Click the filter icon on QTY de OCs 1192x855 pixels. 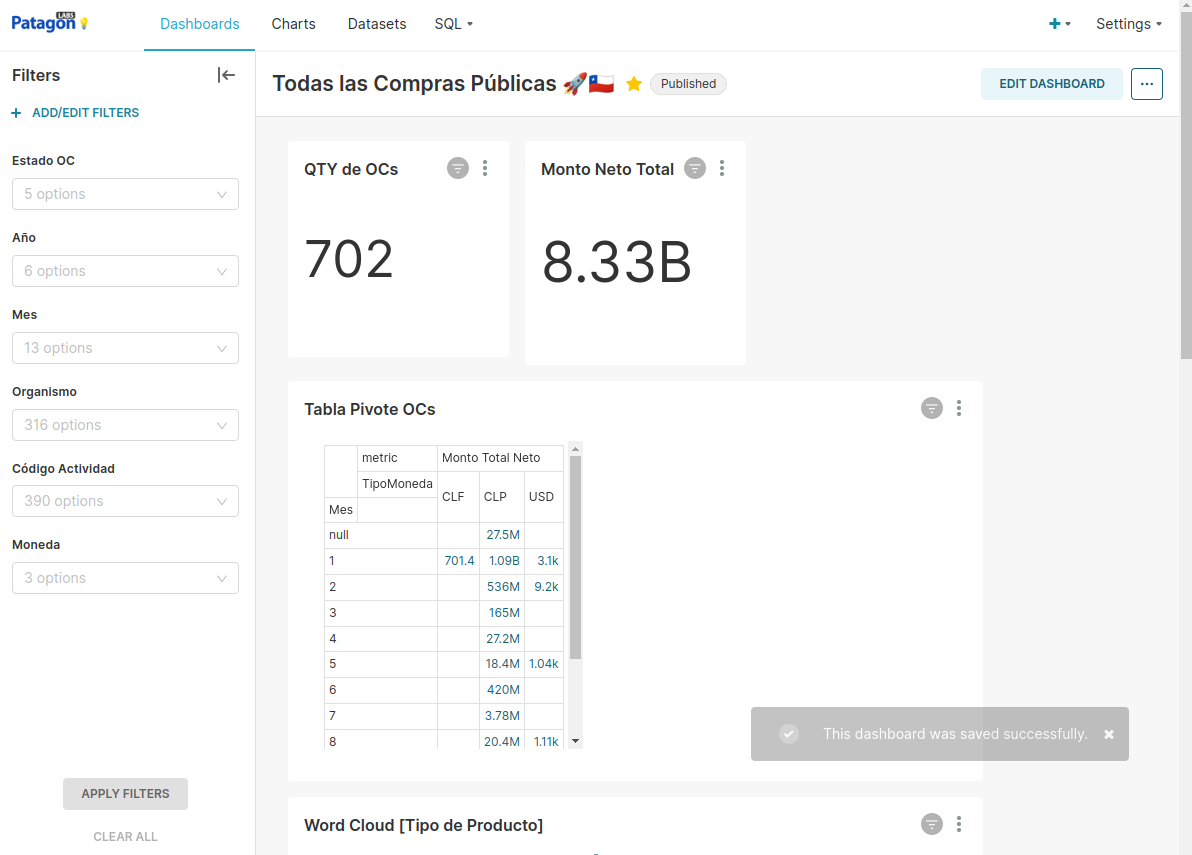458,168
